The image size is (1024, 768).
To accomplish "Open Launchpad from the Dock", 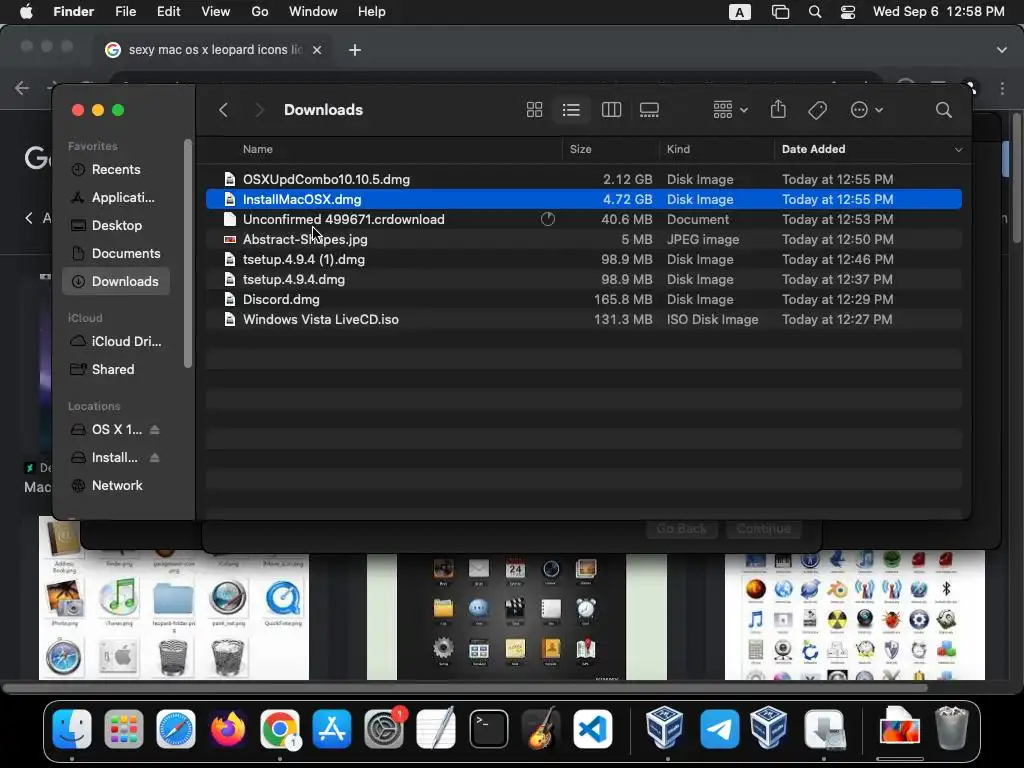I will pyautogui.click(x=123, y=729).
